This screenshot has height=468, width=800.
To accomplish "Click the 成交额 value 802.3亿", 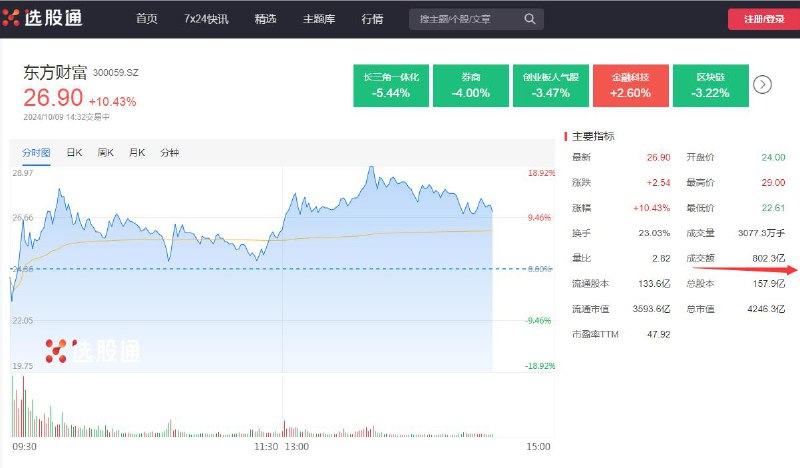I will click(768, 258).
